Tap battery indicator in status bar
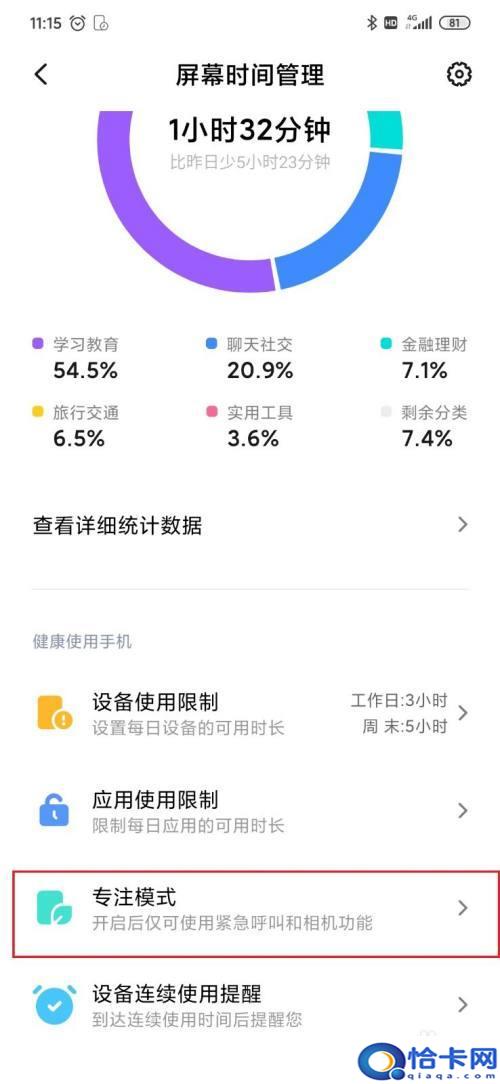 454,23
